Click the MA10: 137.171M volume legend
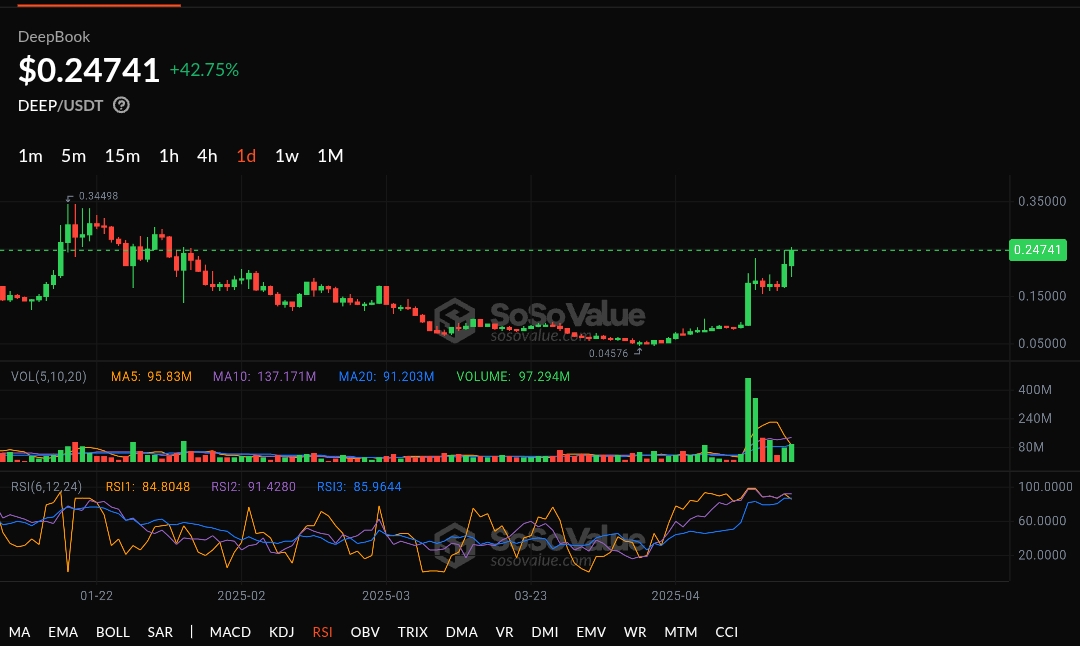The image size is (1080, 646). point(264,377)
